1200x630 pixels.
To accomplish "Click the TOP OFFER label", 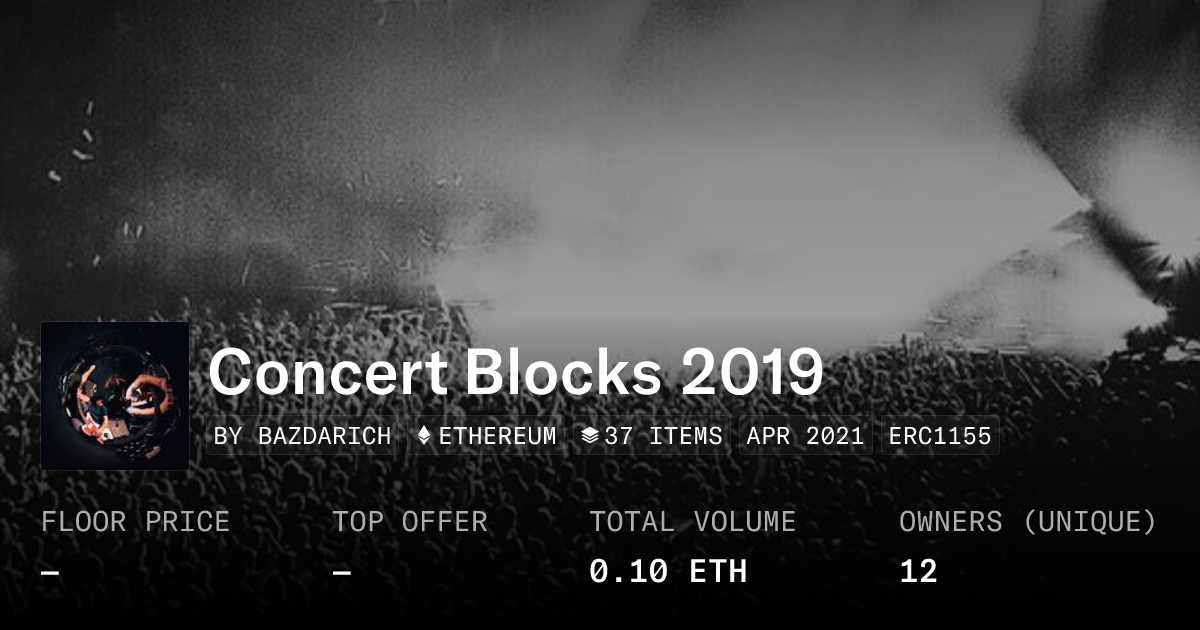I will point(410,521).
